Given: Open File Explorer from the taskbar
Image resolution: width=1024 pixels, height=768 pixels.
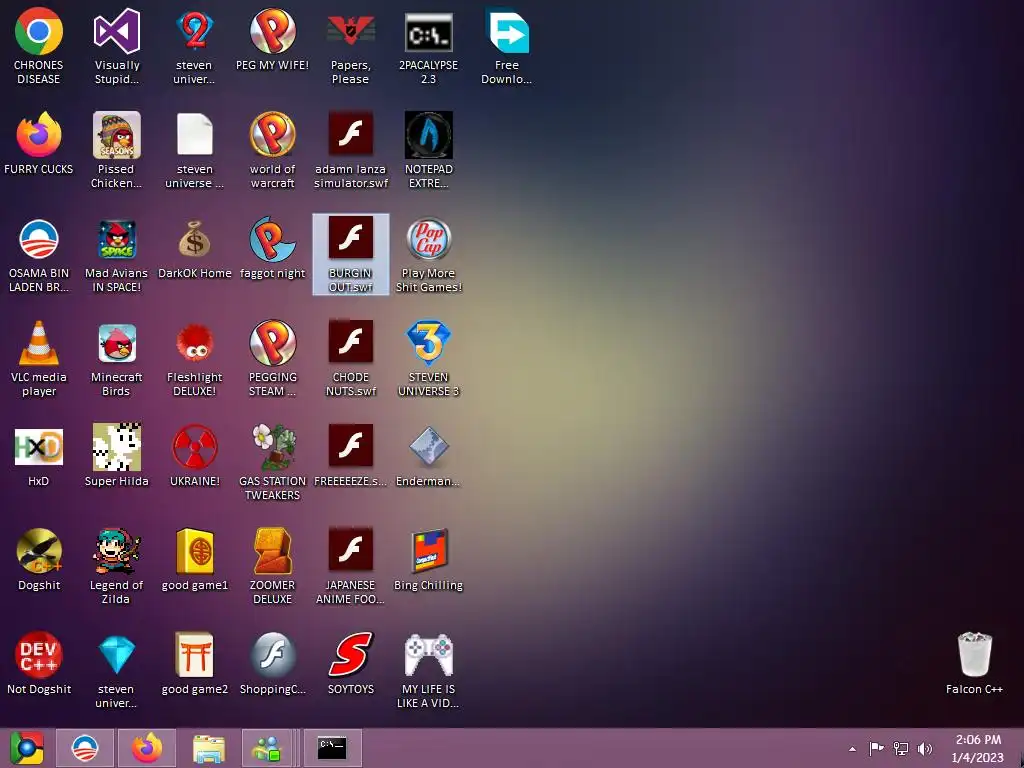Looking at the screenshot, I should (208, 748).
